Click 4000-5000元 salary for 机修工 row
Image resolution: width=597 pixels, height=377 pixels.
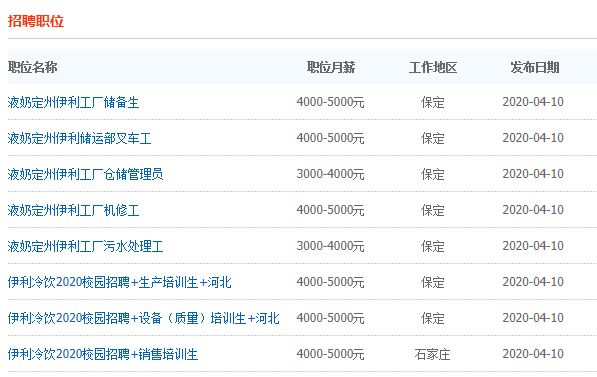coord(330,210)
